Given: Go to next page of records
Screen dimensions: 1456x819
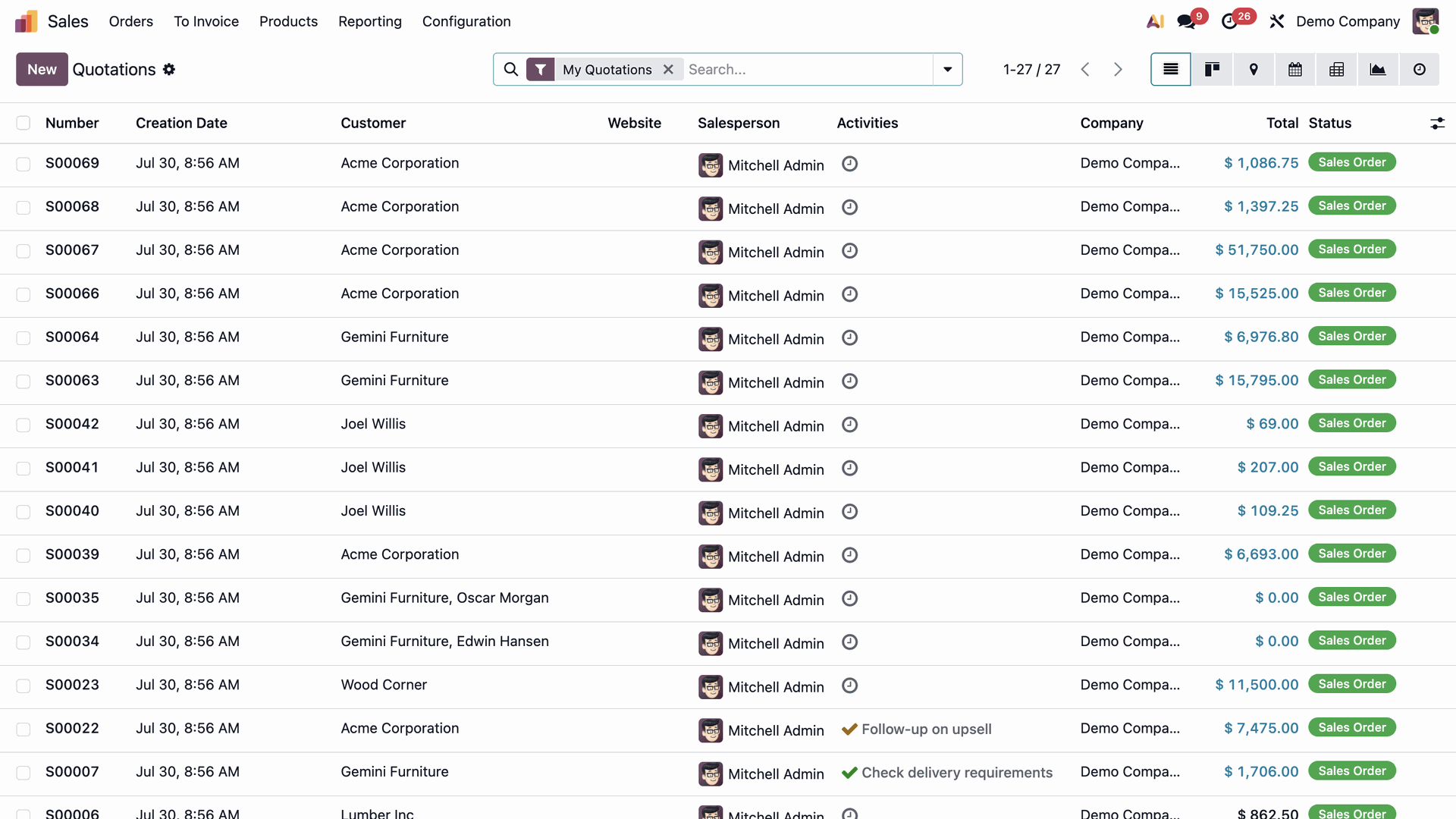Looking at the screenshot, I should 1118,69.
